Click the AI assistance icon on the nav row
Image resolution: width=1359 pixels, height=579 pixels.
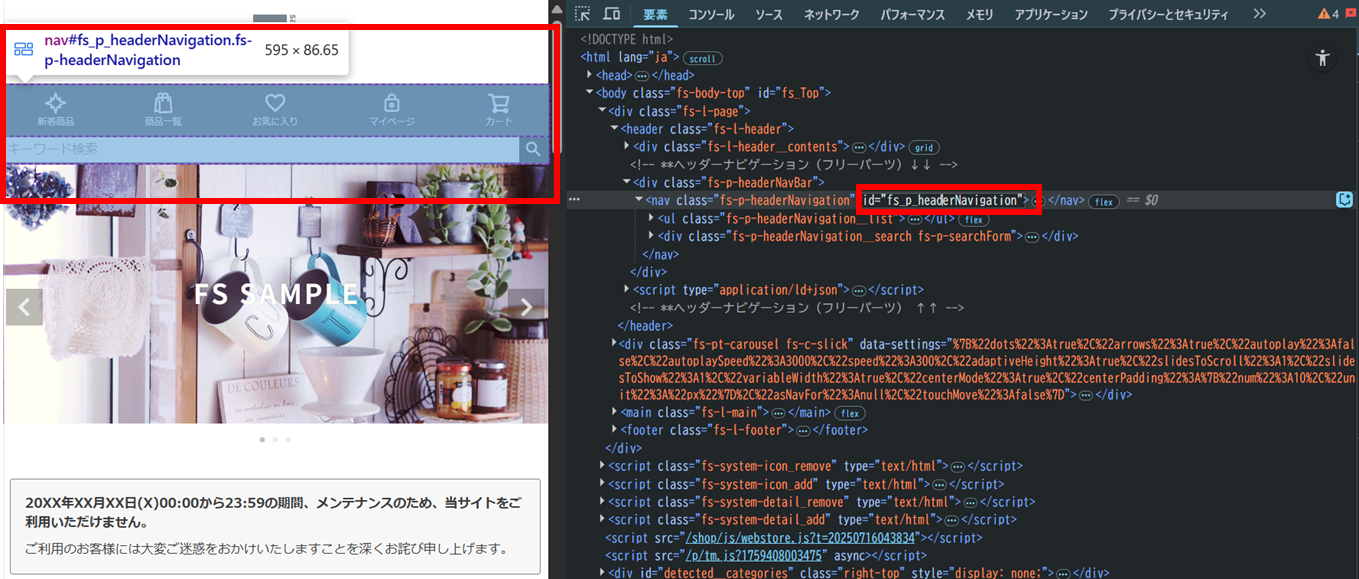click(x=1344, y=200)
